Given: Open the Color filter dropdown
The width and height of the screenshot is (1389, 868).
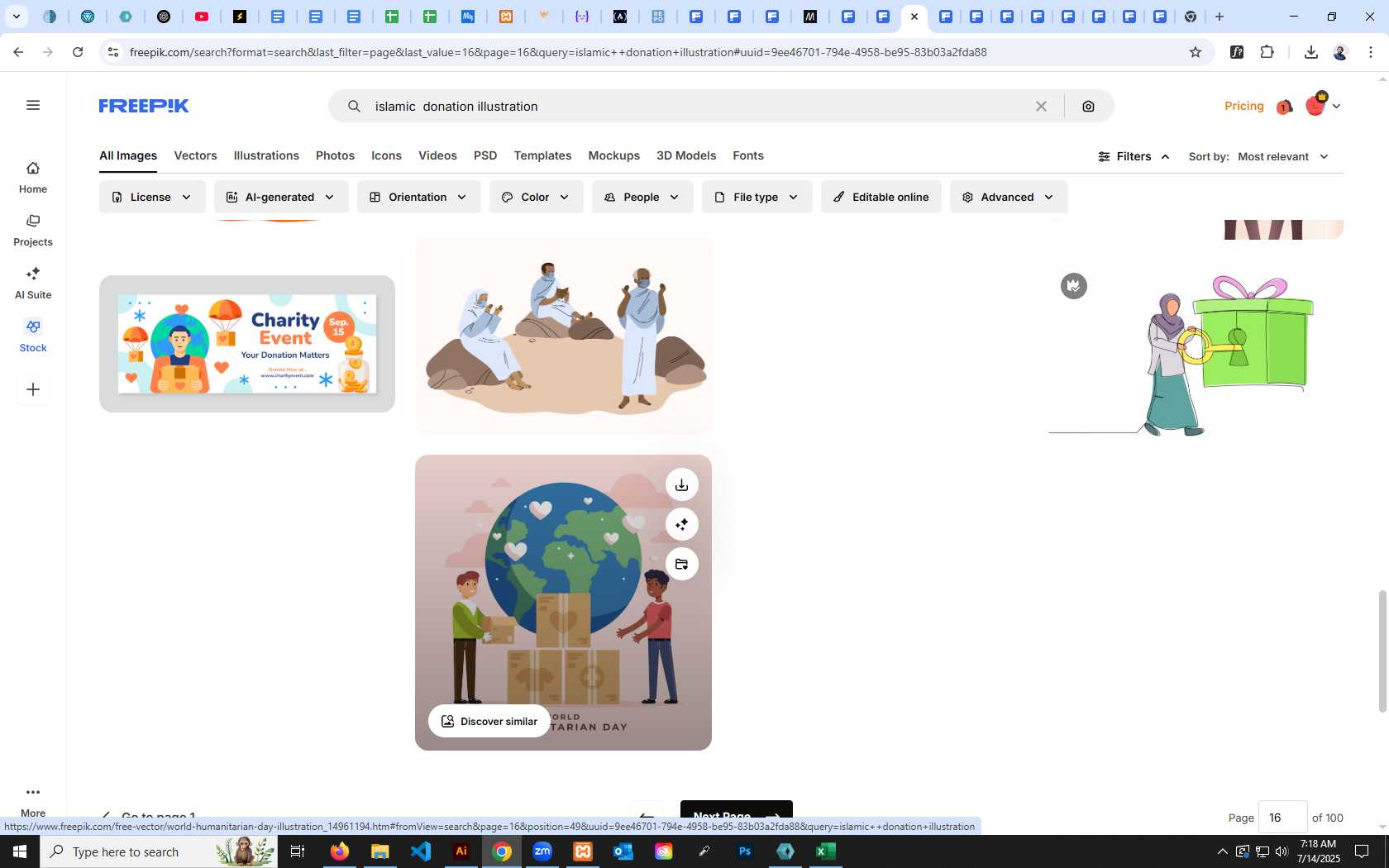Looking at the screenshot, I should tap(536, 197).
